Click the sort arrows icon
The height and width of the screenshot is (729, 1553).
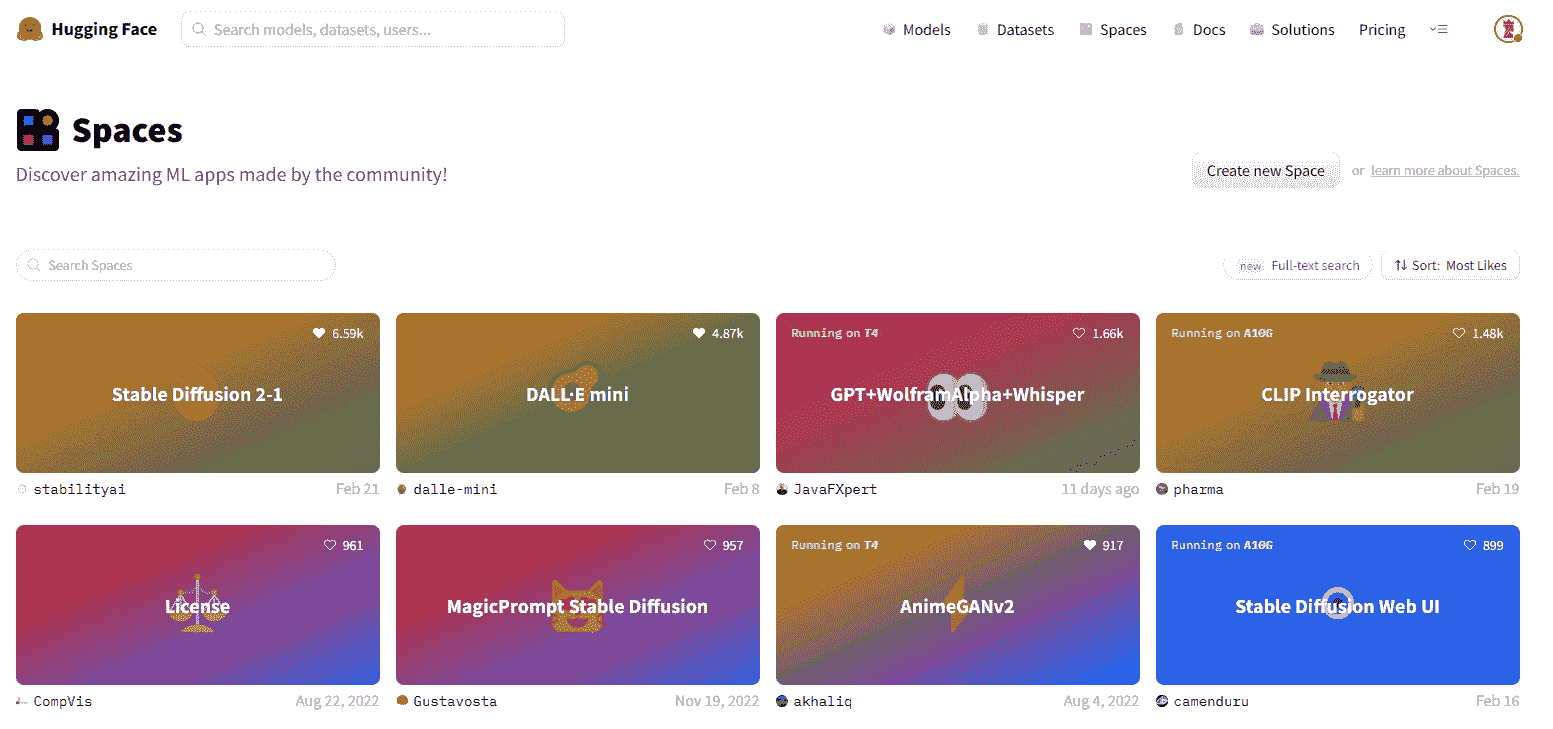[x=1401, y=265]
